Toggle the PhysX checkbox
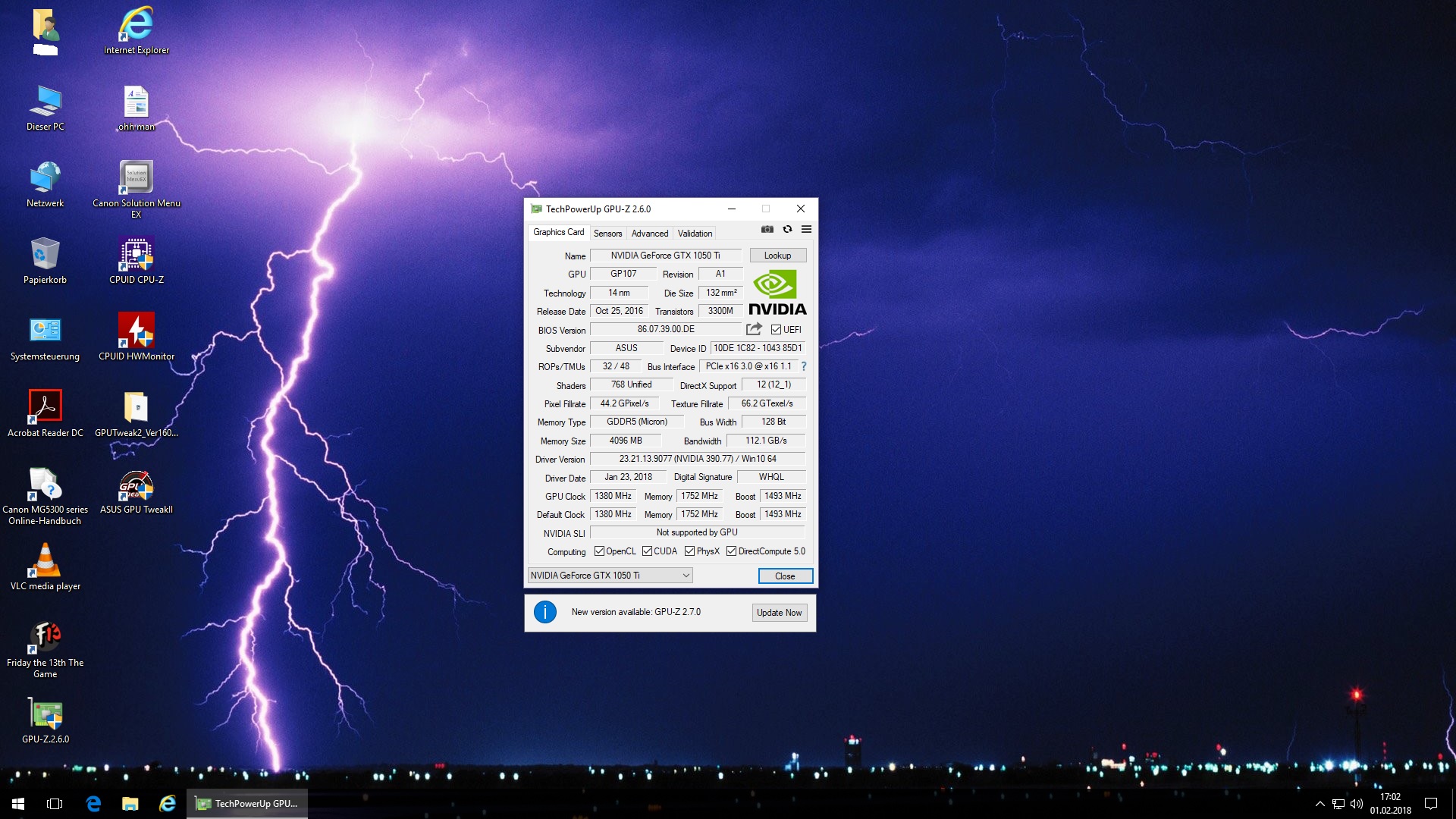The height and width of the screenshot is (819, 1456). pyautogui.click(x=689, y=551)
